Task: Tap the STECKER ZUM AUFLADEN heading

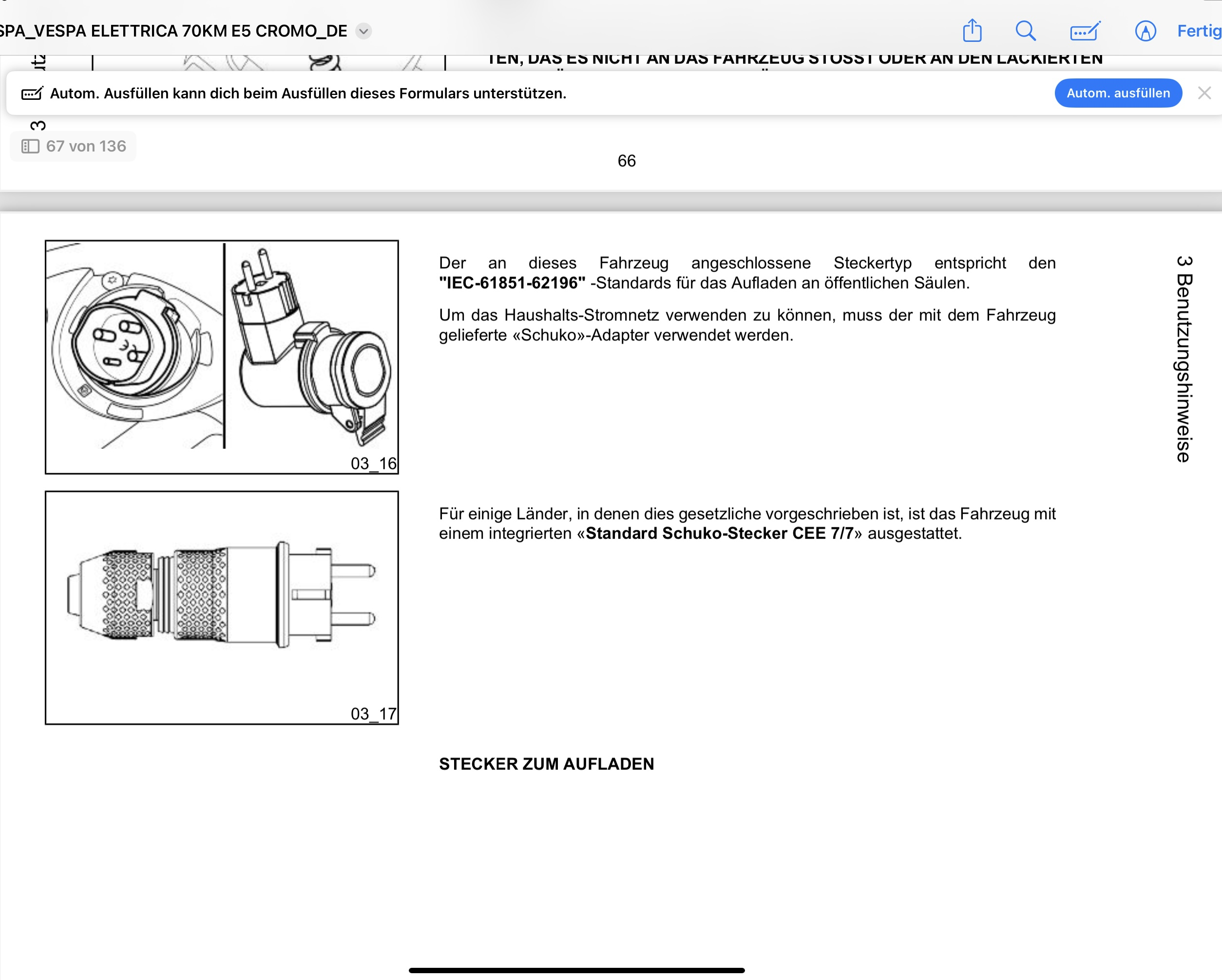Action: tap(546, 764)
